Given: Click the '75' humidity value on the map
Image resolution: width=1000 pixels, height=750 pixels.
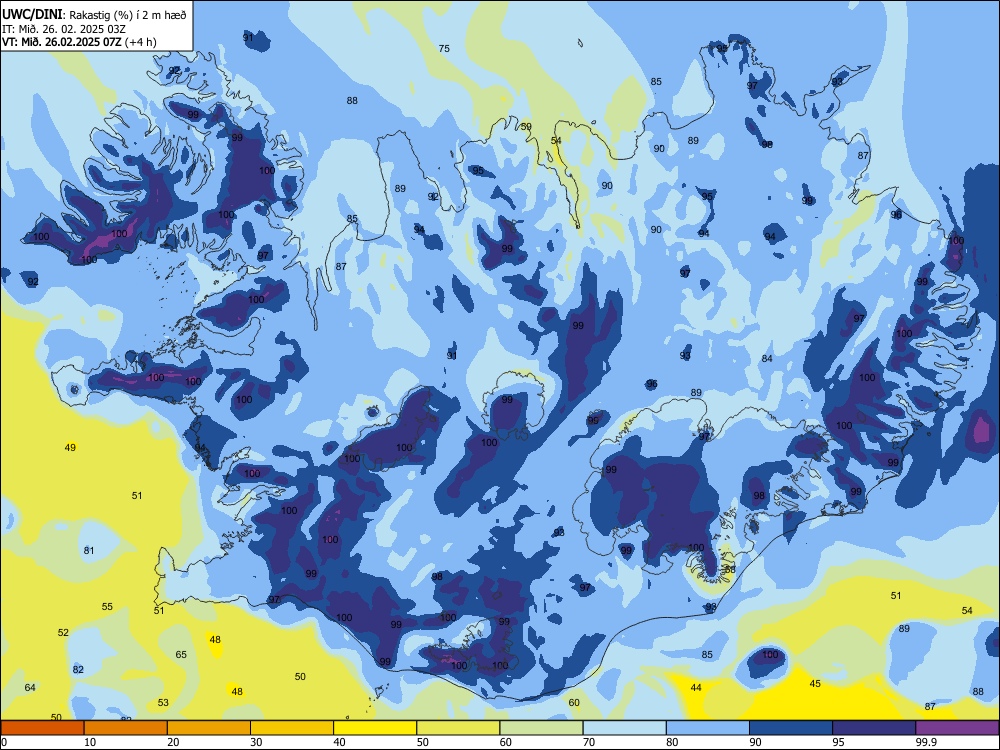Looking at the screenshot, I should pyautogui.click(x=444, y=48).
